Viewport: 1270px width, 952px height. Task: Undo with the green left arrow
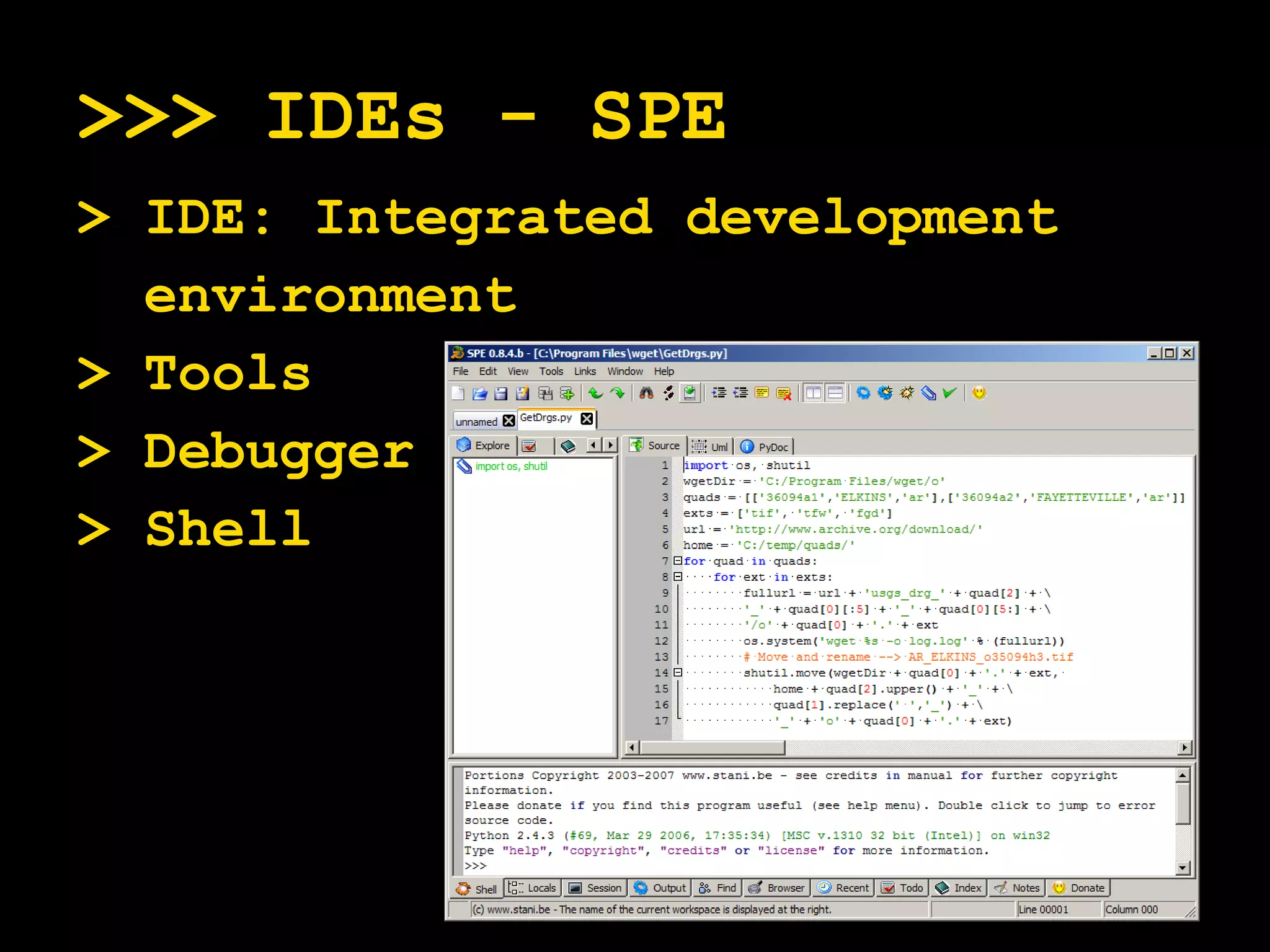pyautogui.click(x=595, y=393)
